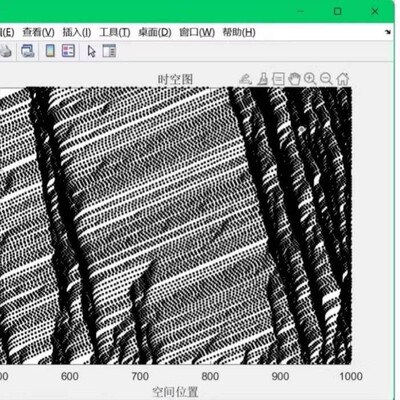Restore the view with home icon
Viewport: 400px width, 400px height.
coord(343,79)
